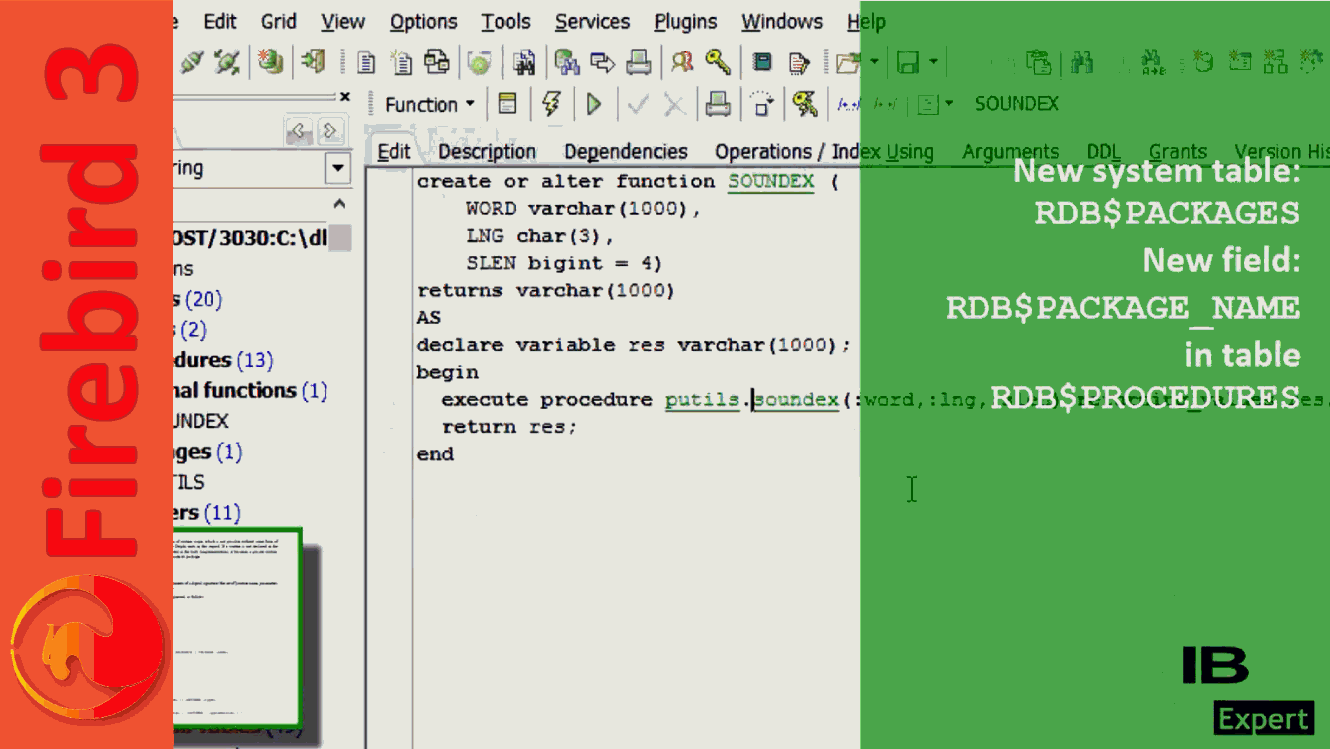Close the database explorer panel with X

click(345, 97)
